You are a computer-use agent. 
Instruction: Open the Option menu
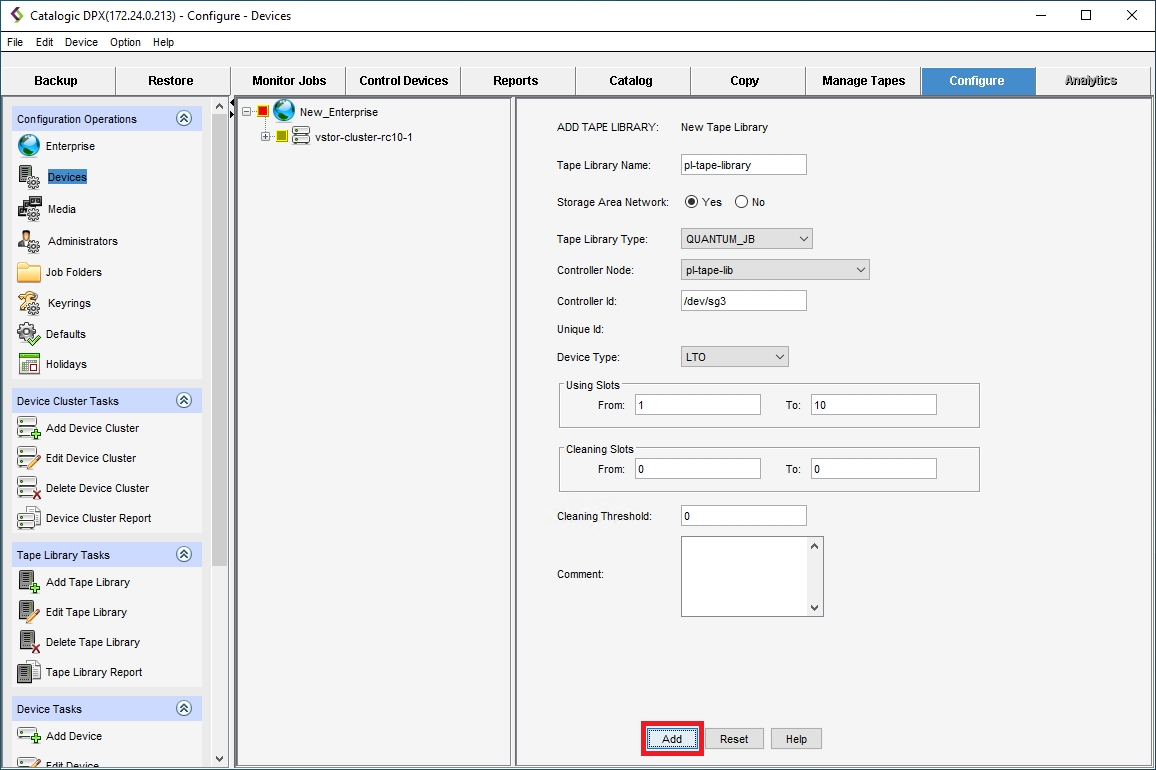[125, 42]
